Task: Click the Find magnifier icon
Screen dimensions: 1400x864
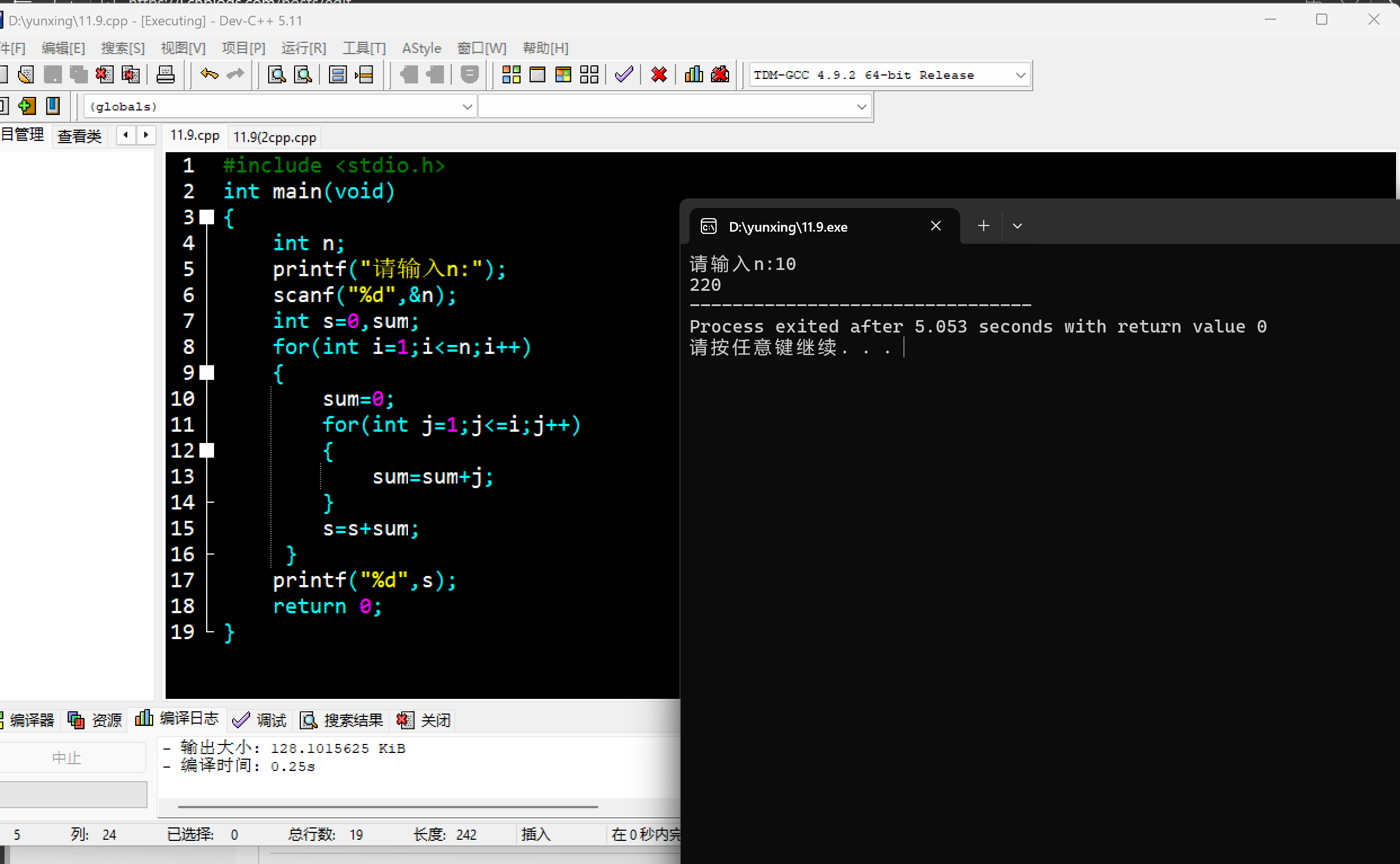Action: coord(277,75)
